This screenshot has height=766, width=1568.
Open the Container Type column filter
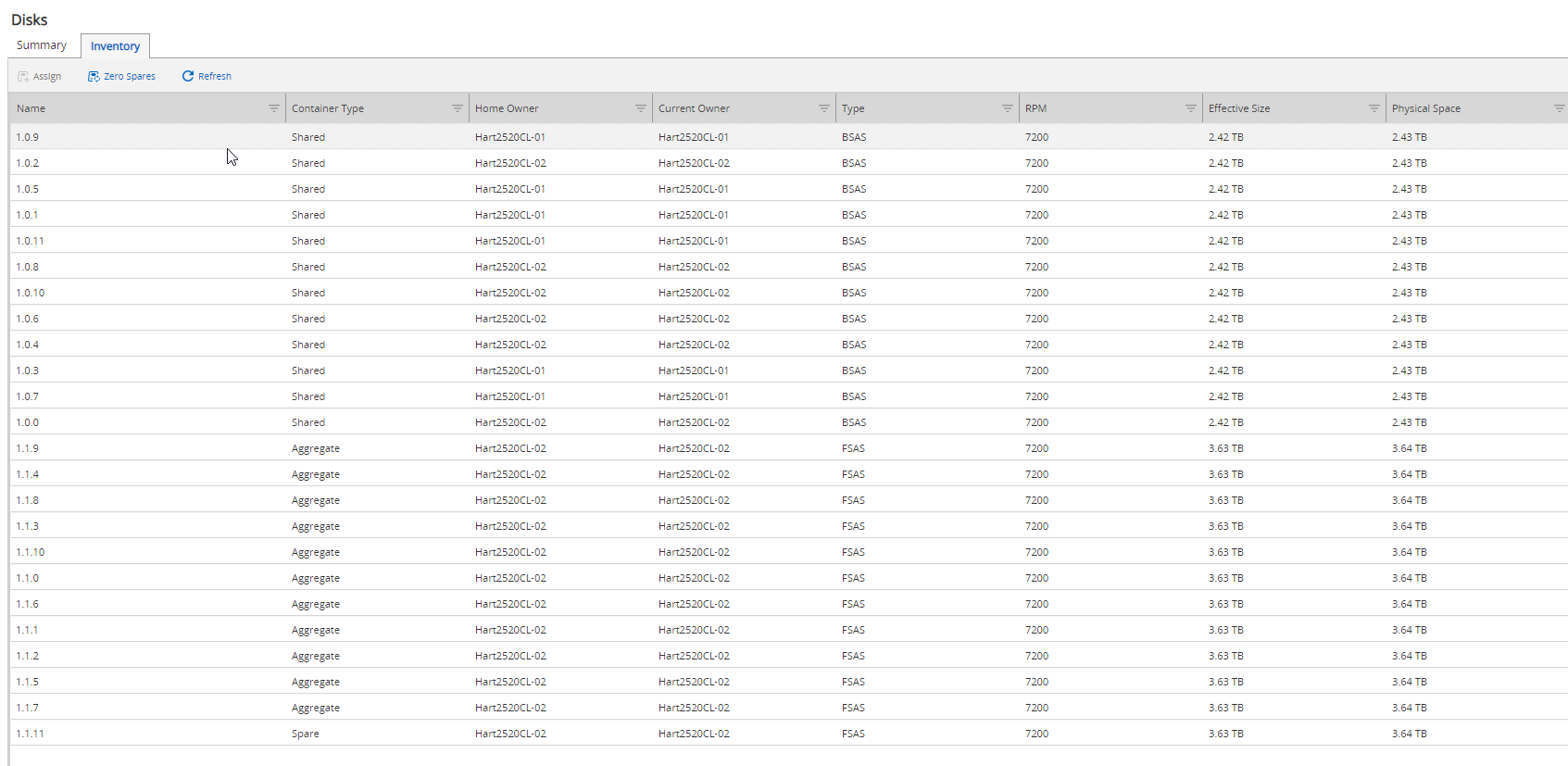click(x=457, y=108)
